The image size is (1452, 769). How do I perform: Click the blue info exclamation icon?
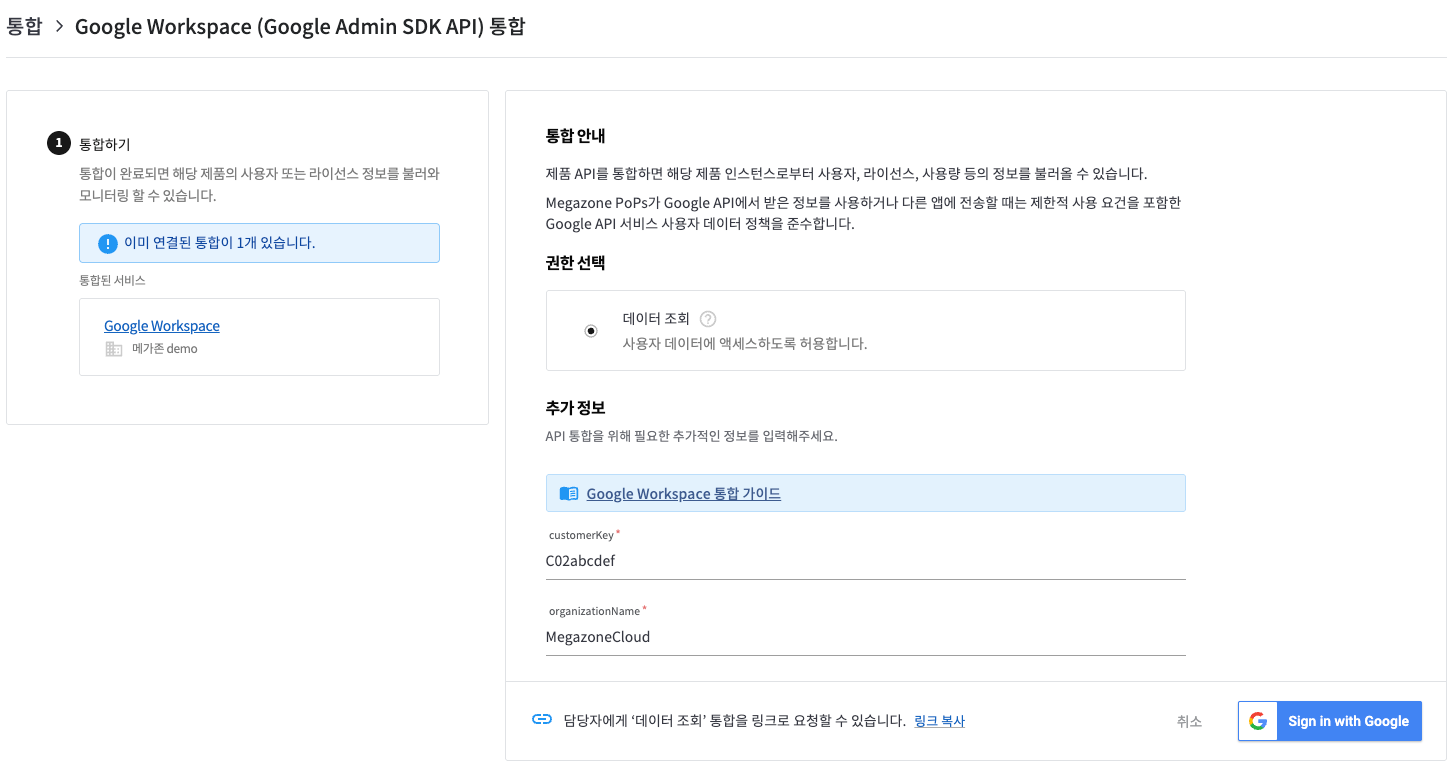coord(108,243)
